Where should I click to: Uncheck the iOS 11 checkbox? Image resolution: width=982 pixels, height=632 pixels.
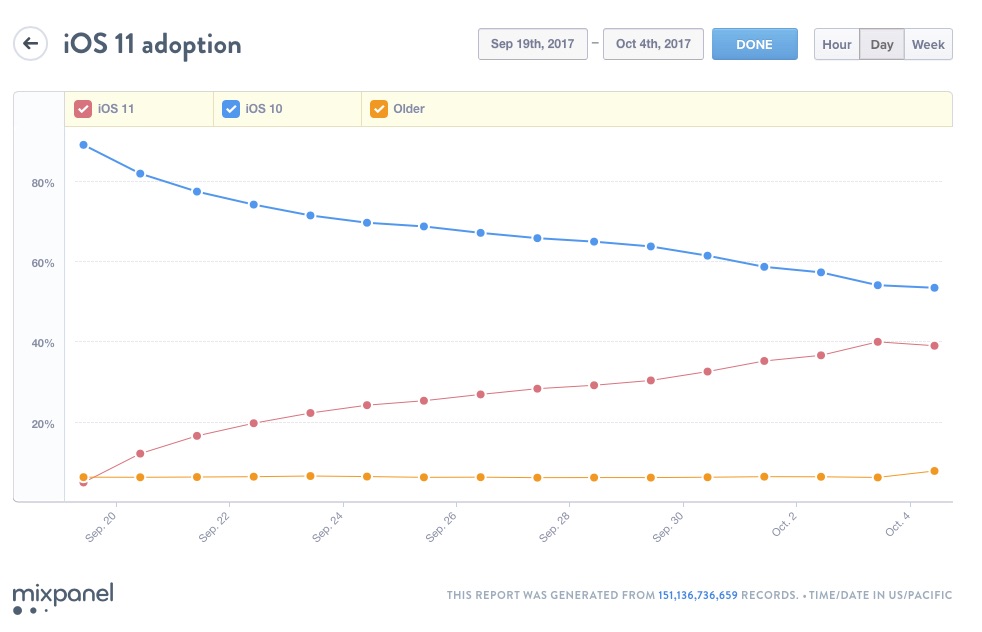(83, 109)
